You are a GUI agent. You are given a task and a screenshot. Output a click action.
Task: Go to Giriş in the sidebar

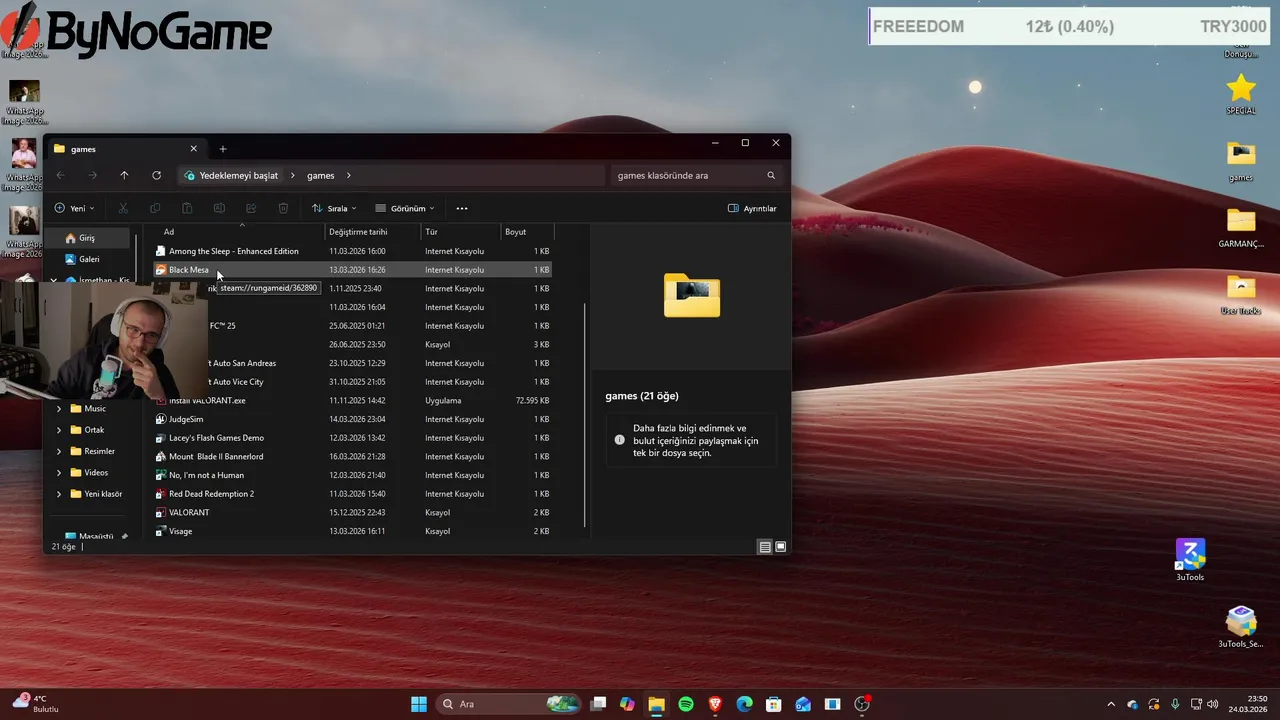pos(88,238)
